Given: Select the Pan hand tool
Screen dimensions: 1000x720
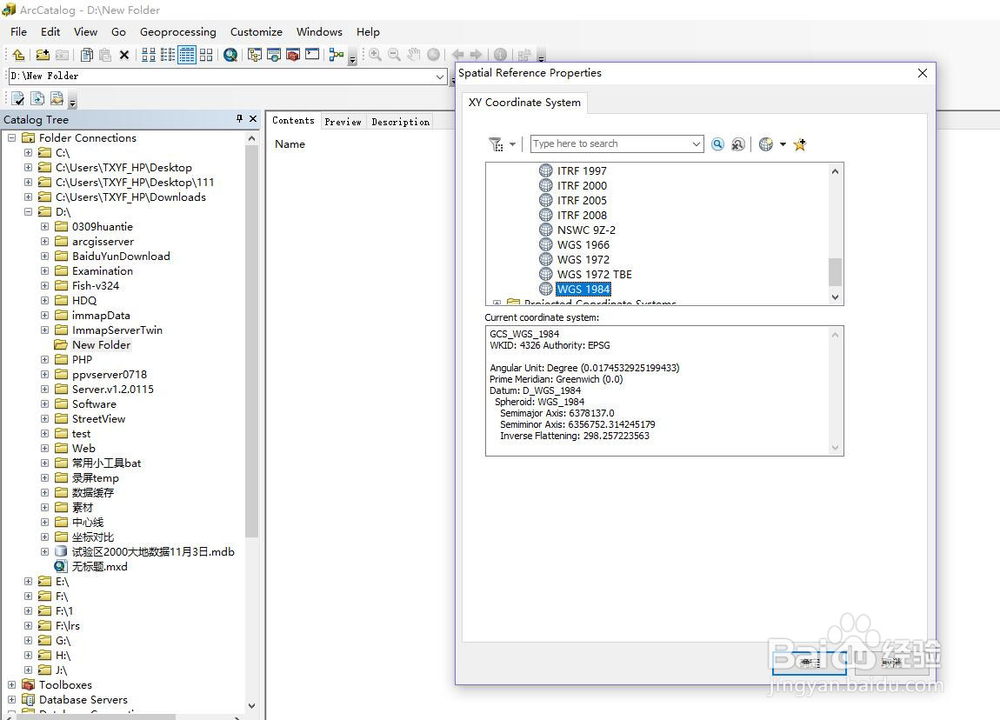Looking at the screenshot, I should (414, 55).
